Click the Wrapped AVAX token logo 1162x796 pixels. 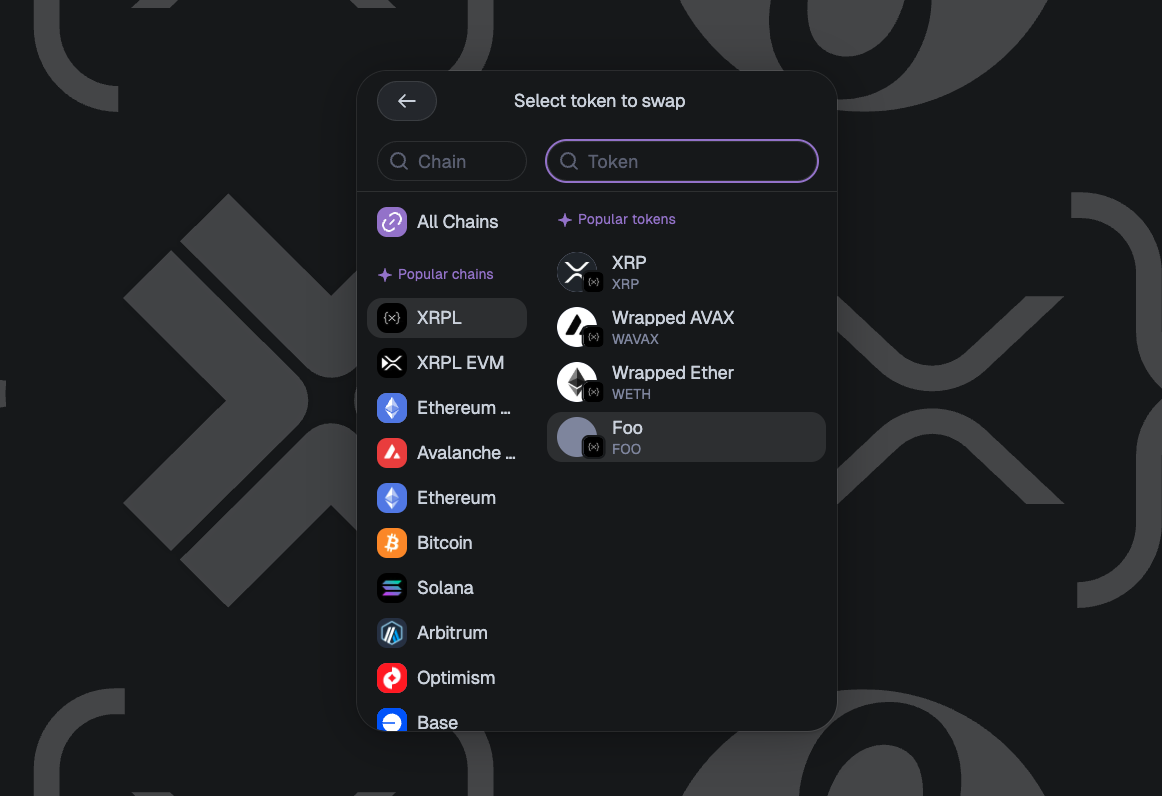pos(577,327)
